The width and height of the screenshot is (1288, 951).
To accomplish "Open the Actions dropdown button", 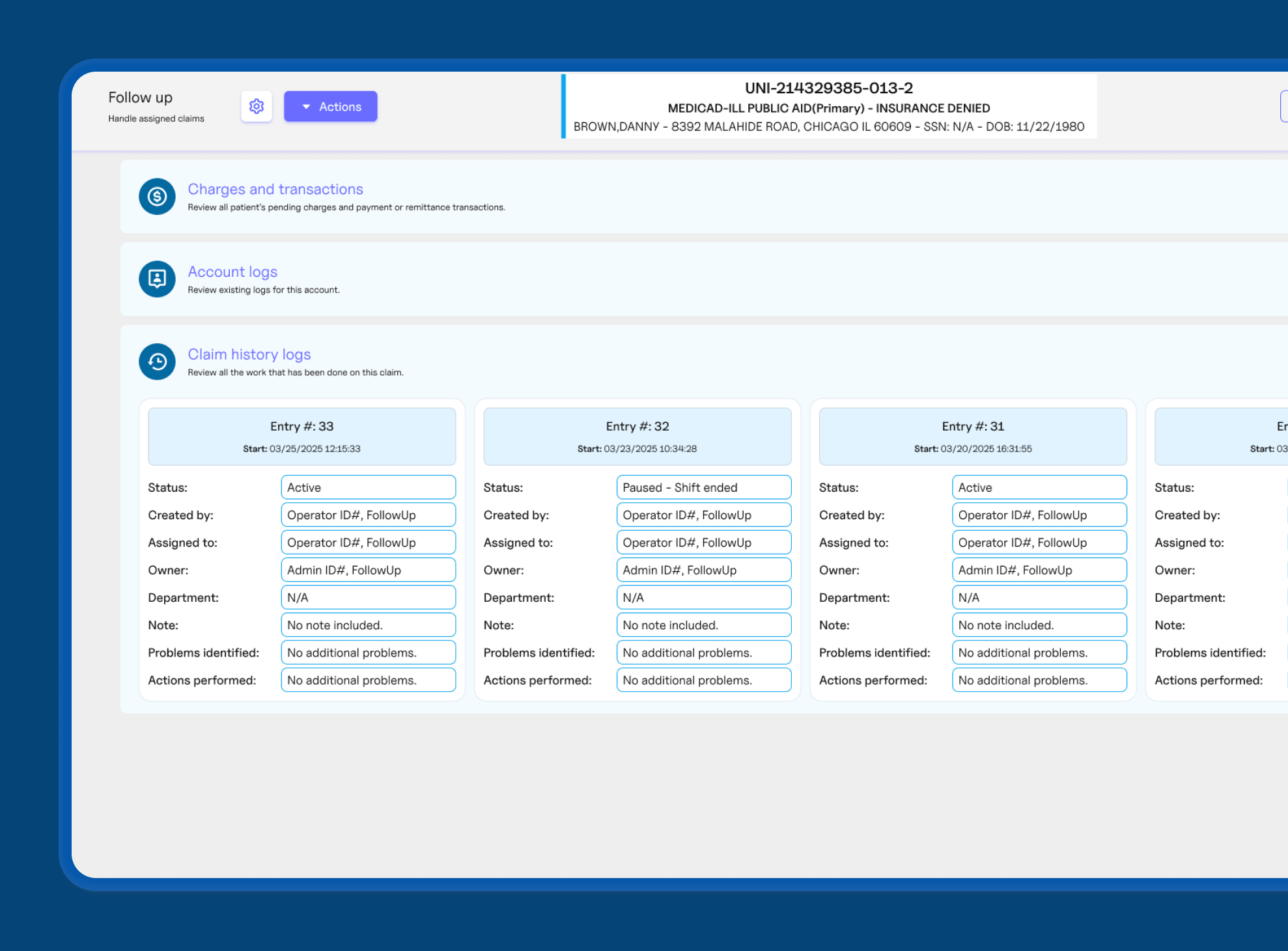I will (331, 106).
